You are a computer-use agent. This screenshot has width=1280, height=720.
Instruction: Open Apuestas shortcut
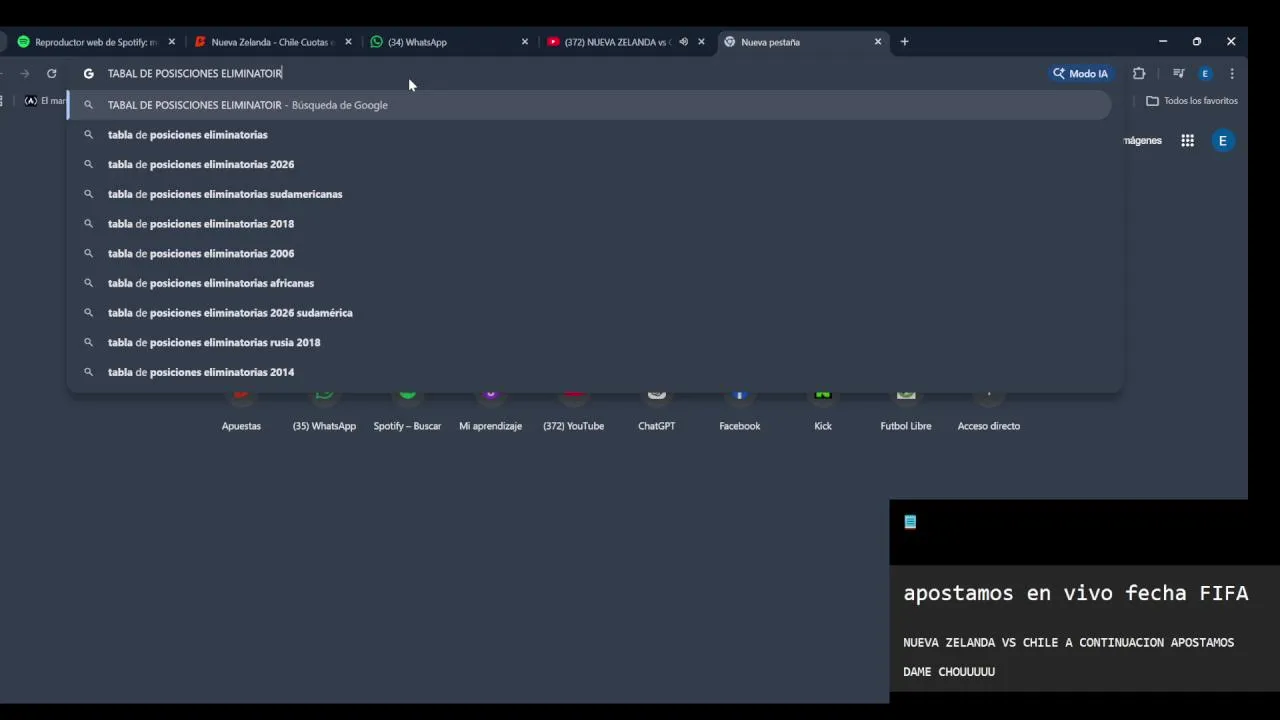tap(241, 411)
